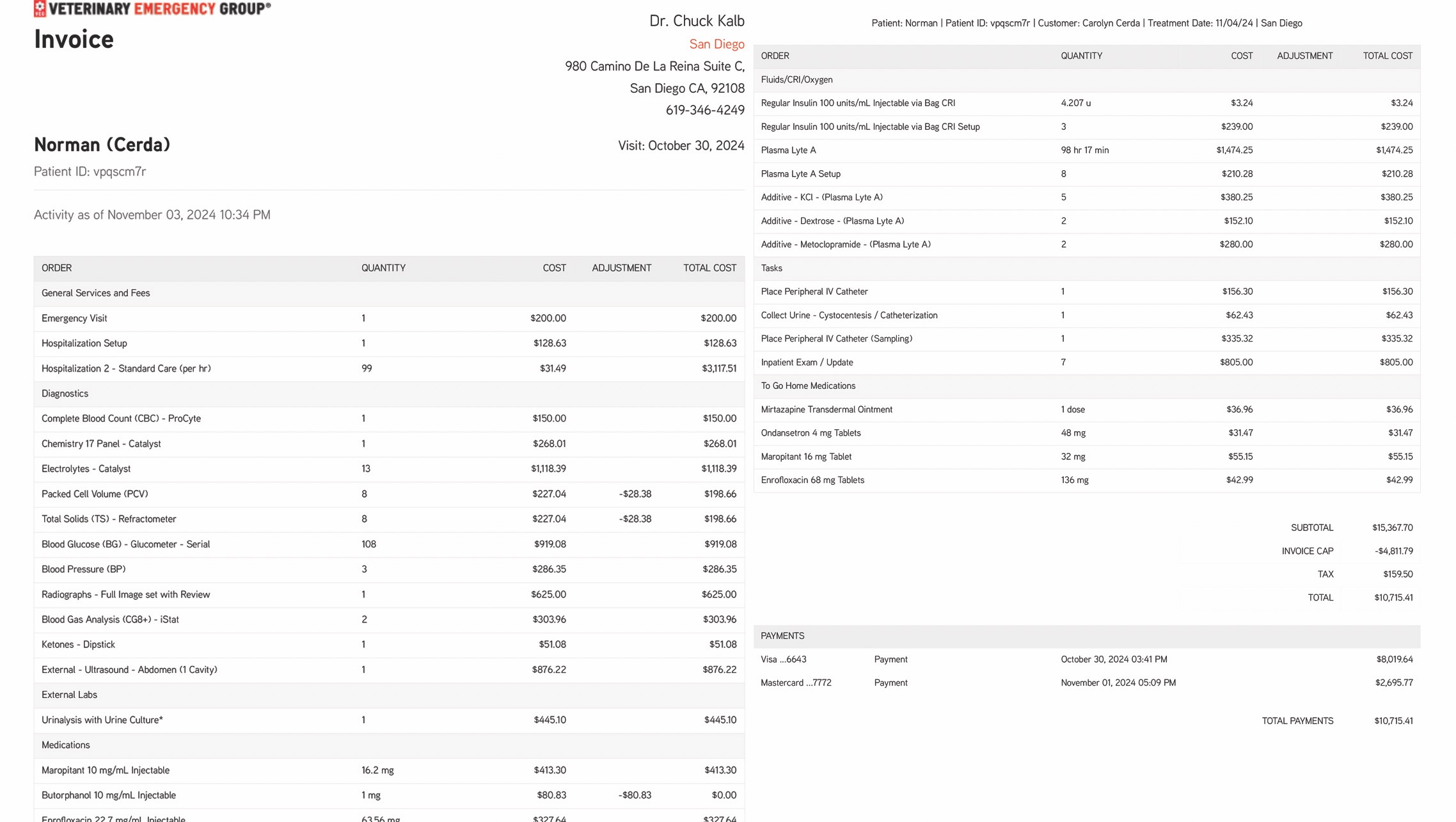Screen dimensions: 1456x822
Task: Click the Butorphanol 10 mg/mL Injectable row
Action: pyautogui.click(x=109, y=795)
